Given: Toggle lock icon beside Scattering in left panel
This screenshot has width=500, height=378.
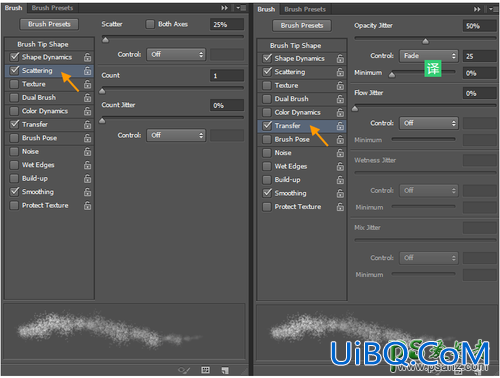Looking at the screenshot, I should (87, 71).
